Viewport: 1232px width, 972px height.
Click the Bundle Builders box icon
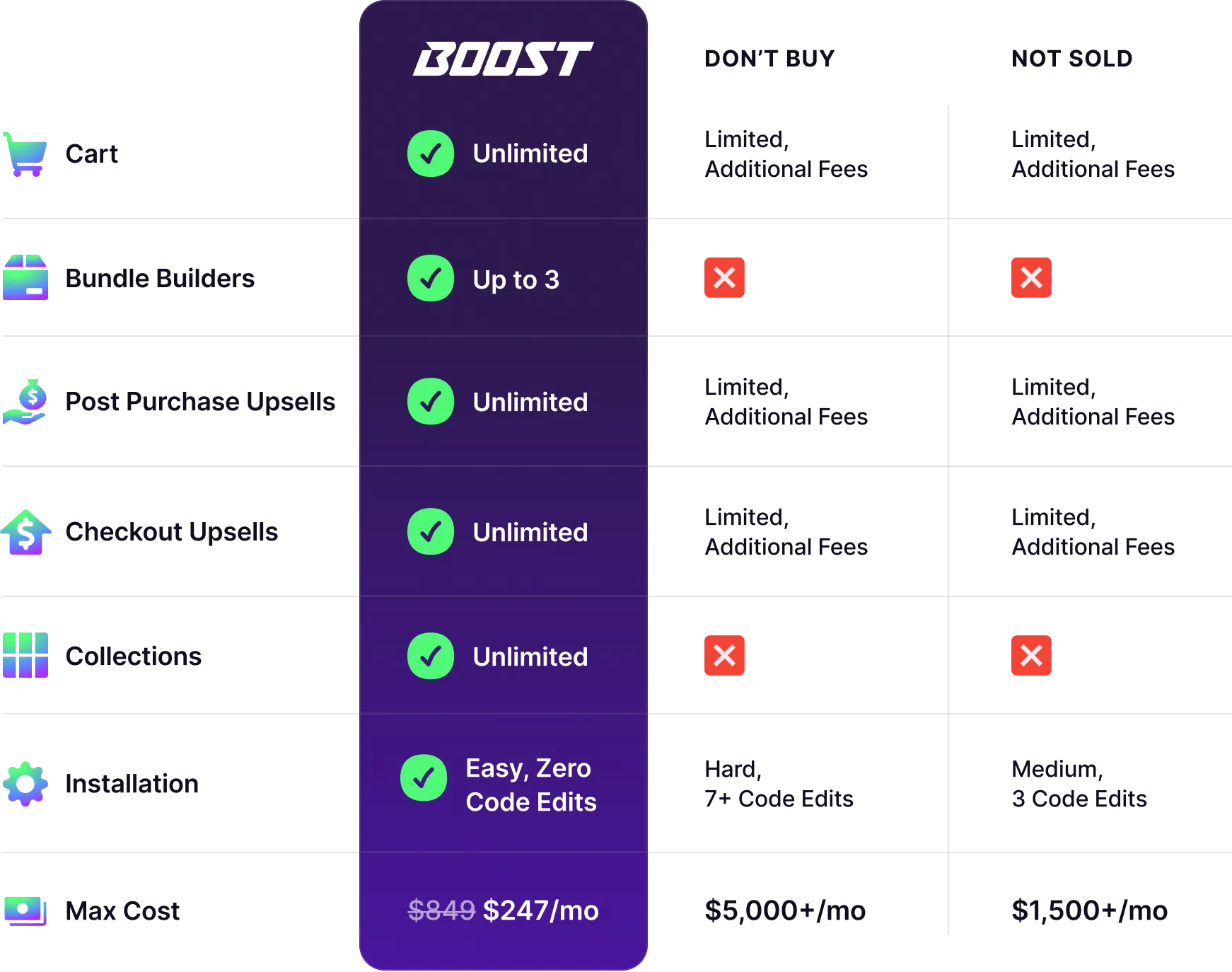[25, 277]
